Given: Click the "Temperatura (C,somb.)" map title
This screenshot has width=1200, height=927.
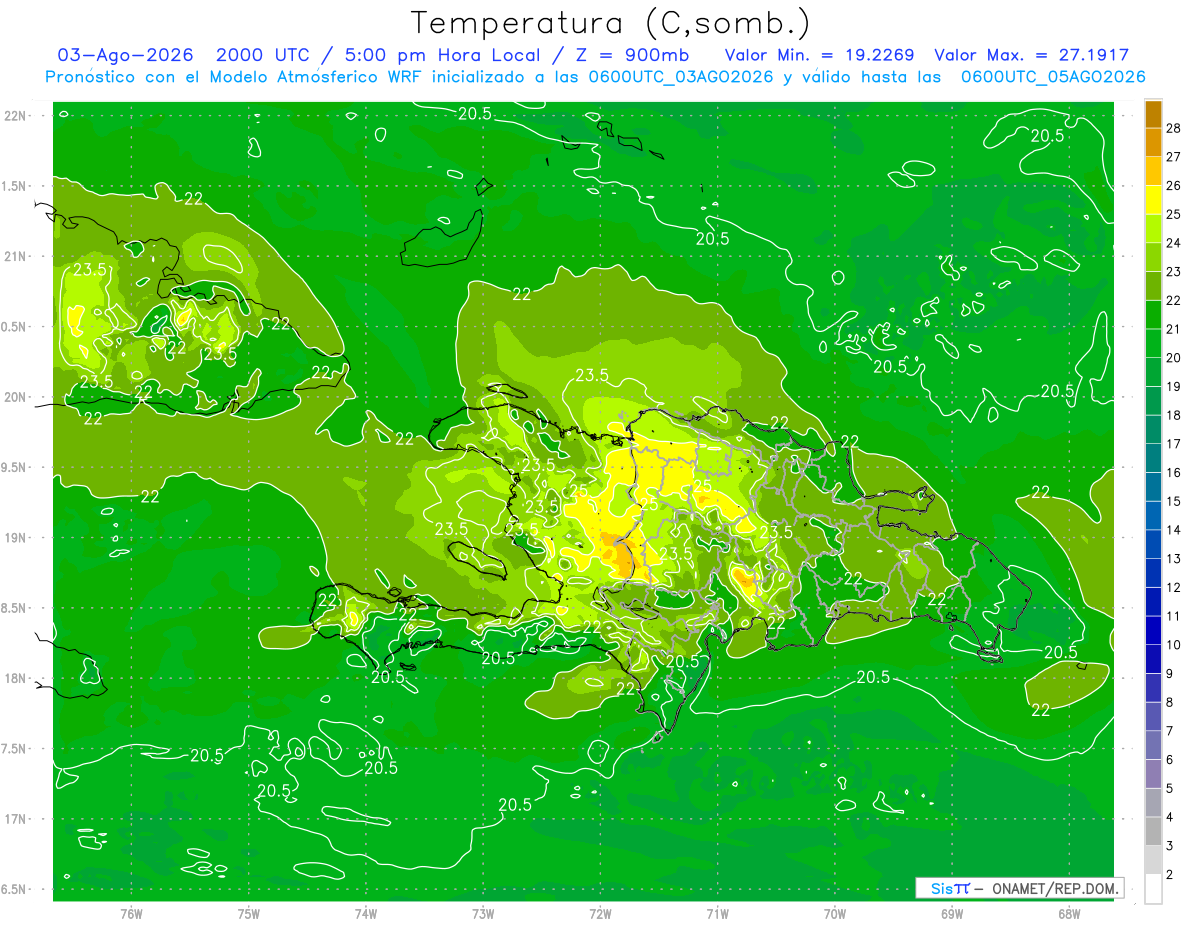Looking at the screenshot, I should [x=611, y=23].
